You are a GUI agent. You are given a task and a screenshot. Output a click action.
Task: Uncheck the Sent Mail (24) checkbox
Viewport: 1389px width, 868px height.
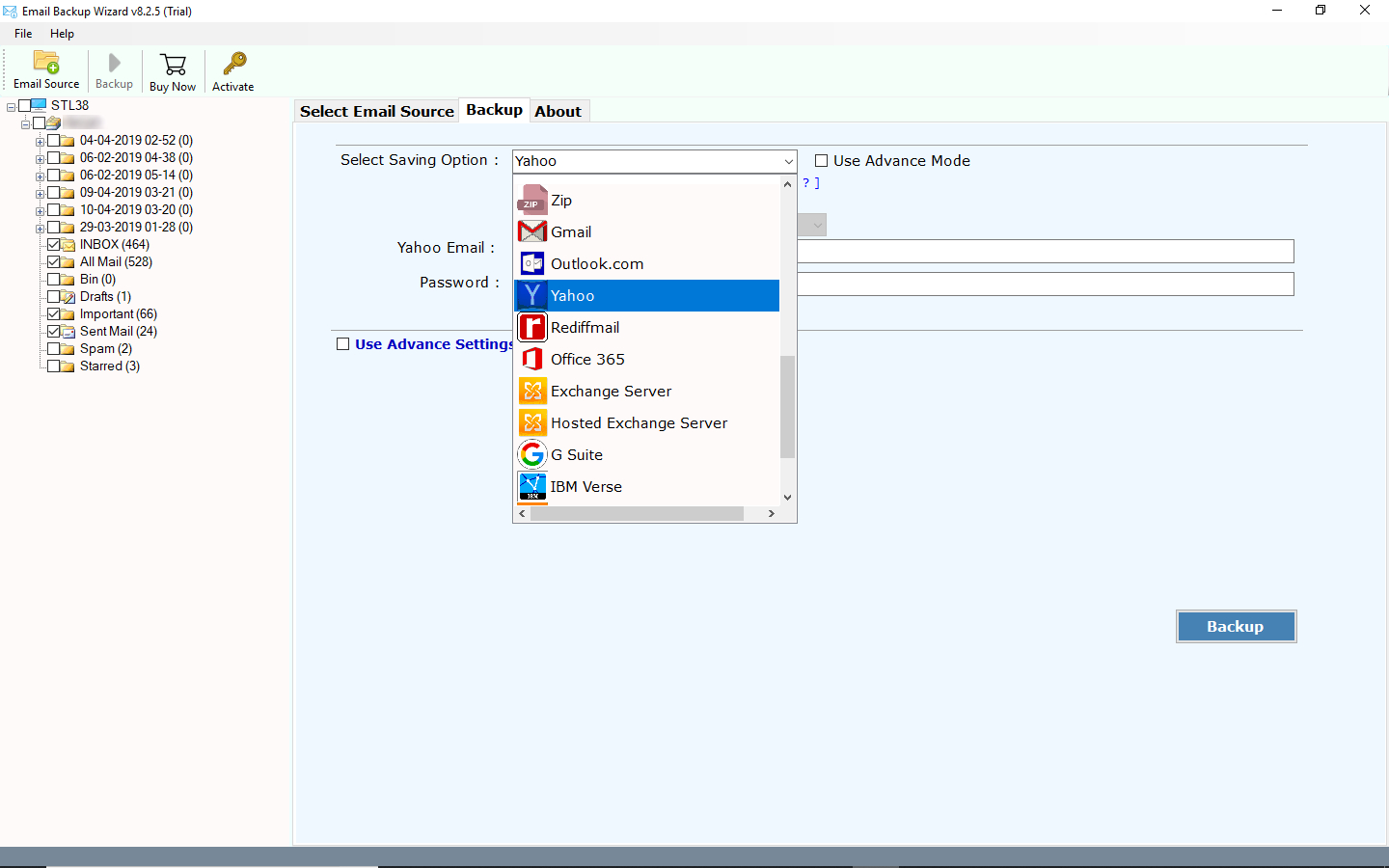[54, 332]
